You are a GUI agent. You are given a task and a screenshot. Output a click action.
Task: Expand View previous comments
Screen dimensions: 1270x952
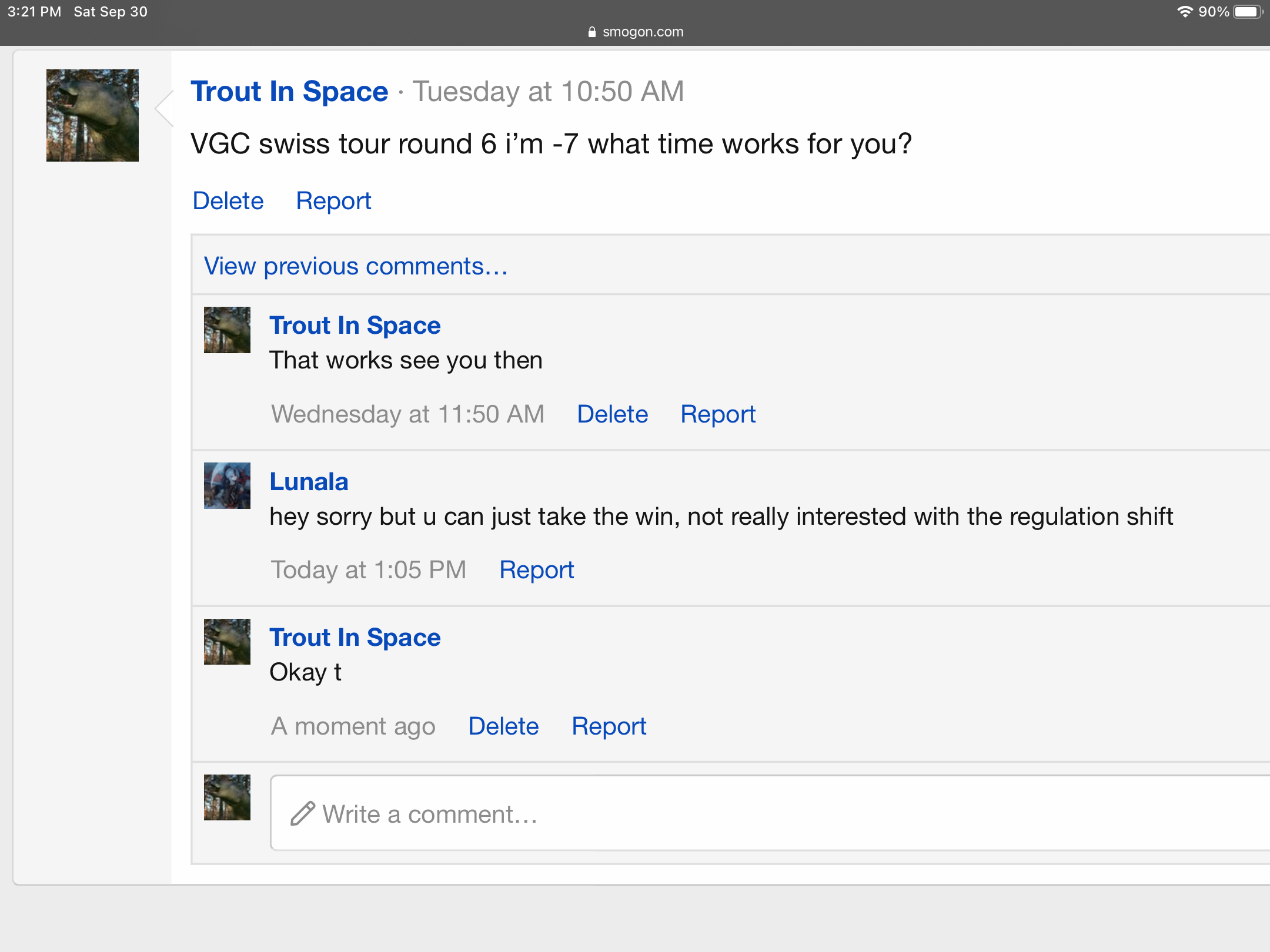coord(356,266)
